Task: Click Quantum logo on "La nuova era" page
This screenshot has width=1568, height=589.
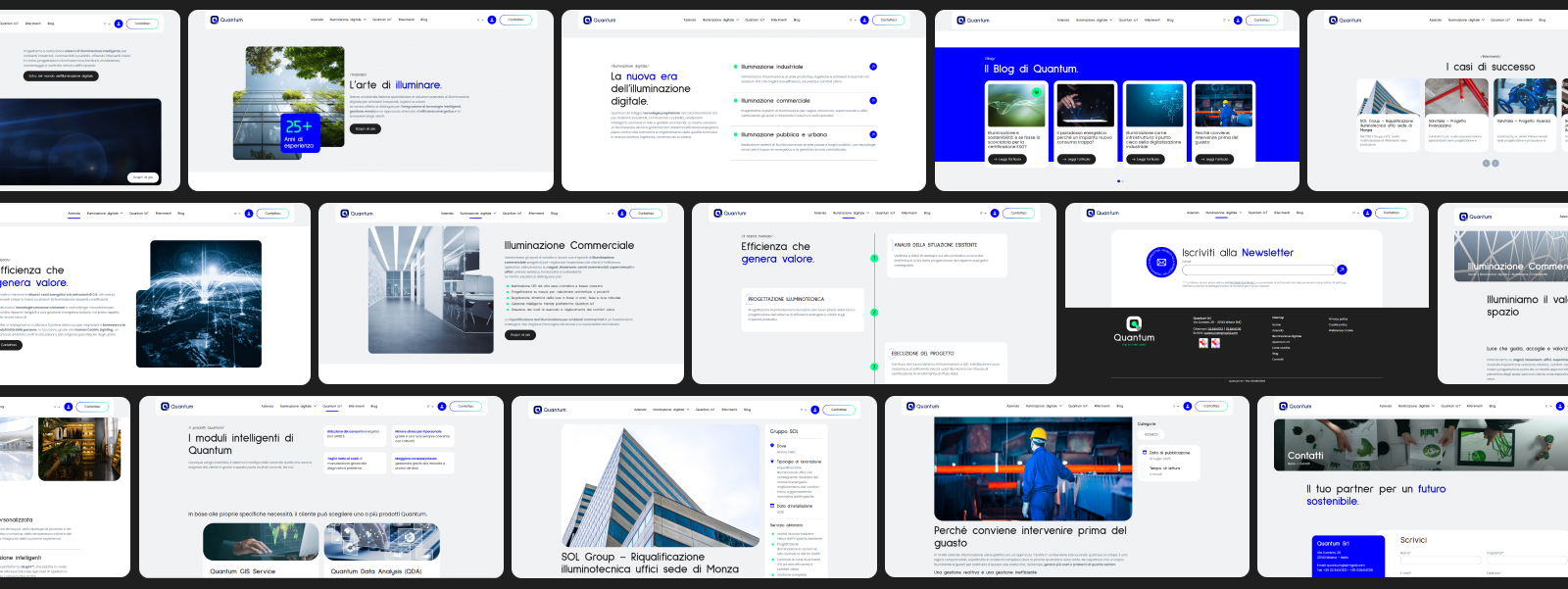Action: pos(600,20)
